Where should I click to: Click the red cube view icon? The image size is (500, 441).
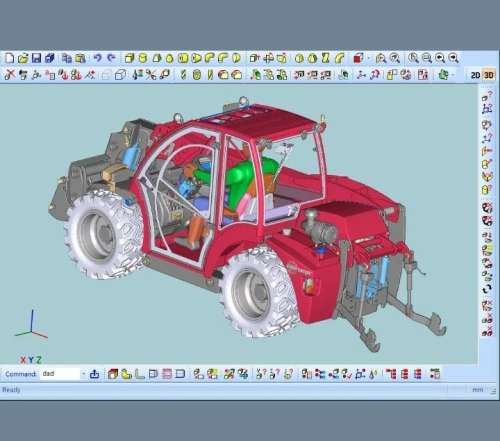(358, 58)
